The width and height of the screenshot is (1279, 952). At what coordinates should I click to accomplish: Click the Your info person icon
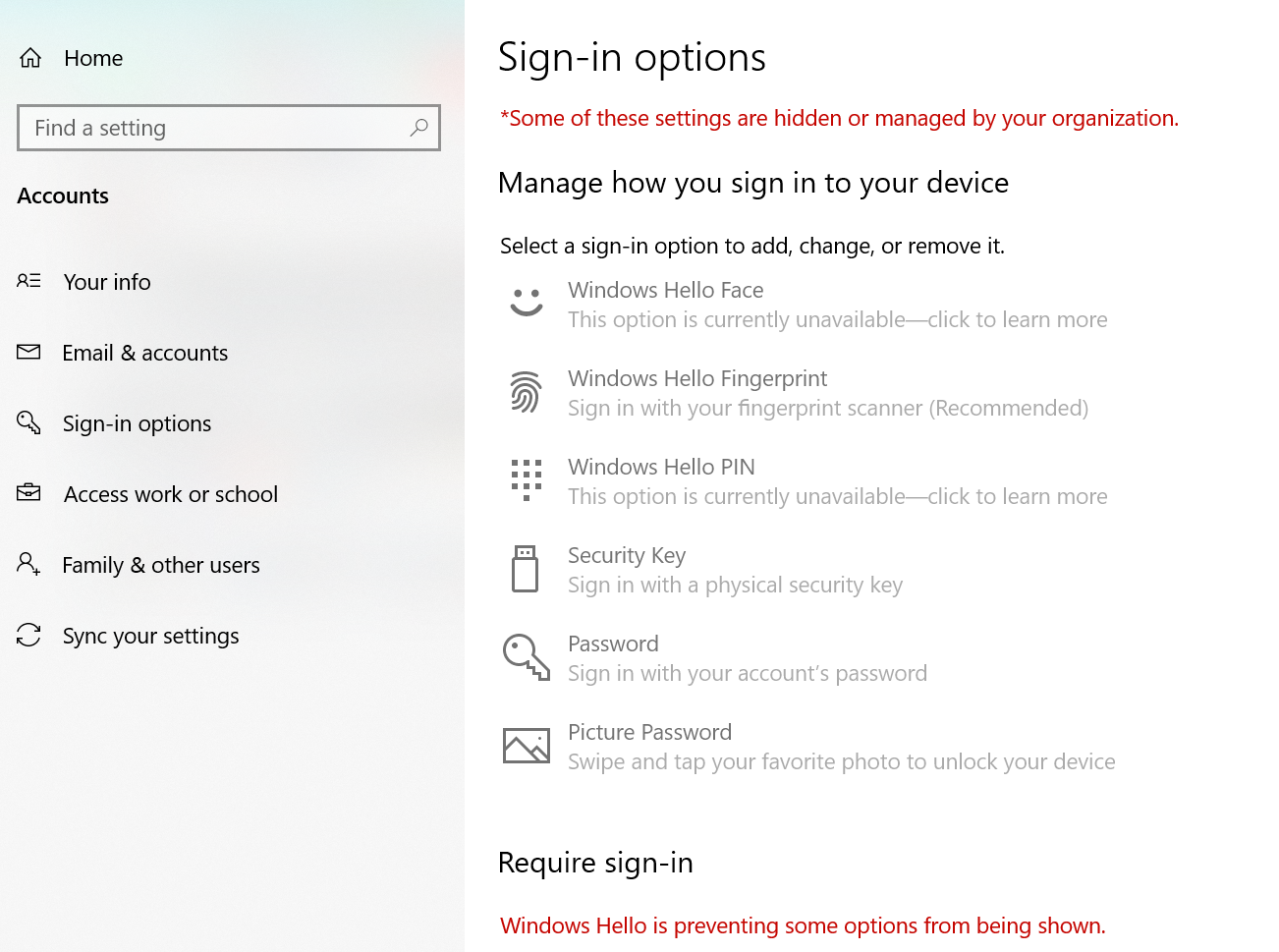pos(29,281)
